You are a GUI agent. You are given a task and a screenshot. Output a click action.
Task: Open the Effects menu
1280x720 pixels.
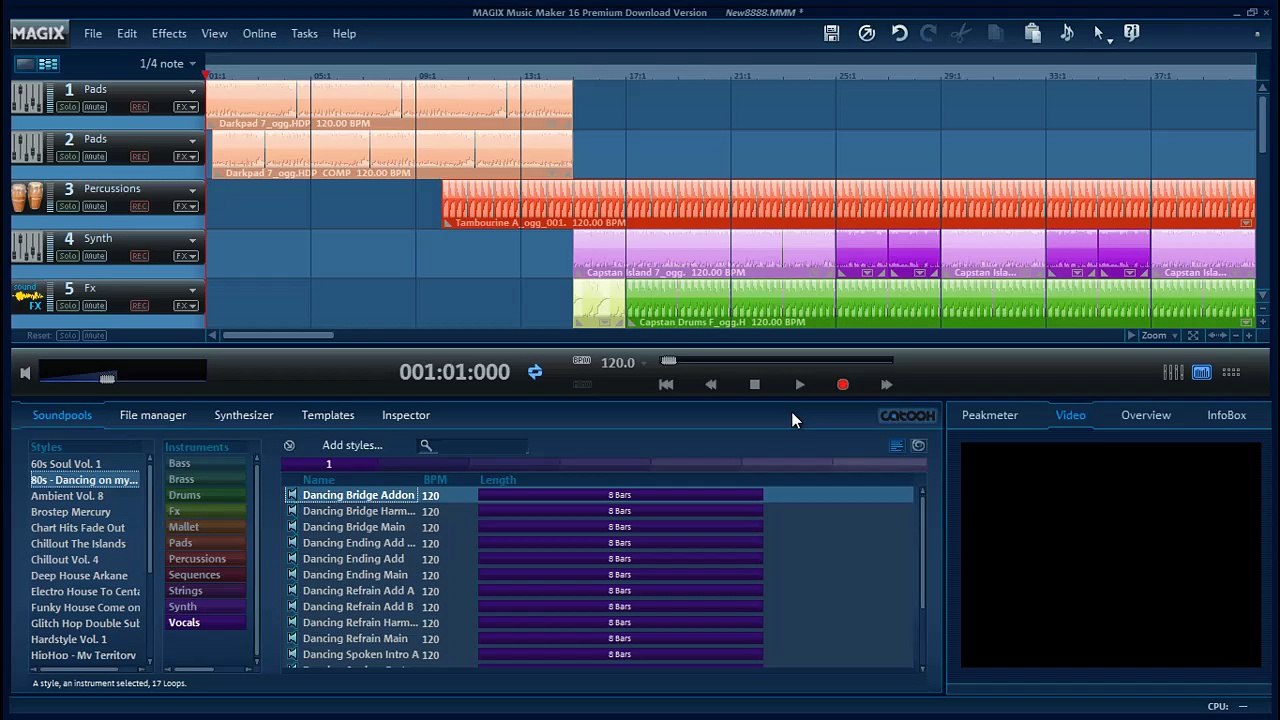169,34
